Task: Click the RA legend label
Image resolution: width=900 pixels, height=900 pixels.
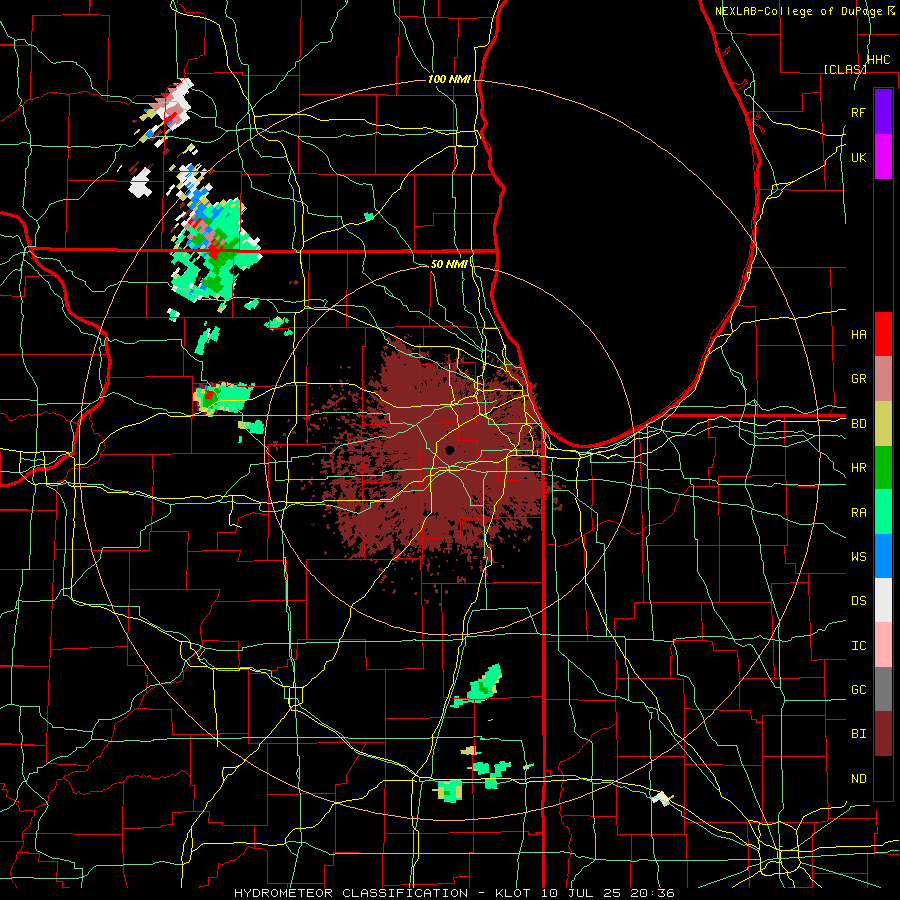Action: [858, 512]
